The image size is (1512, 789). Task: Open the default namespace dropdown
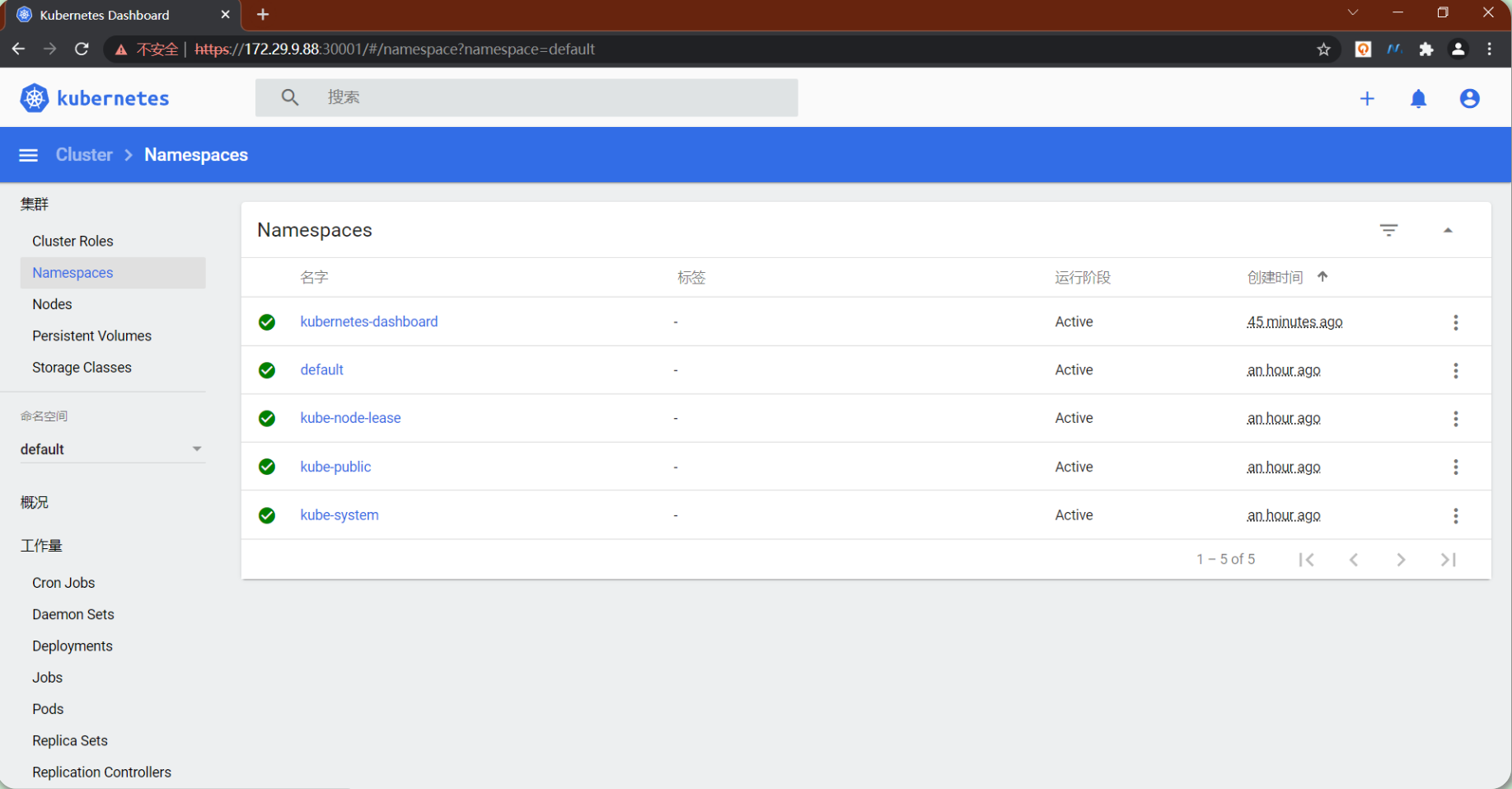(113, 449)
